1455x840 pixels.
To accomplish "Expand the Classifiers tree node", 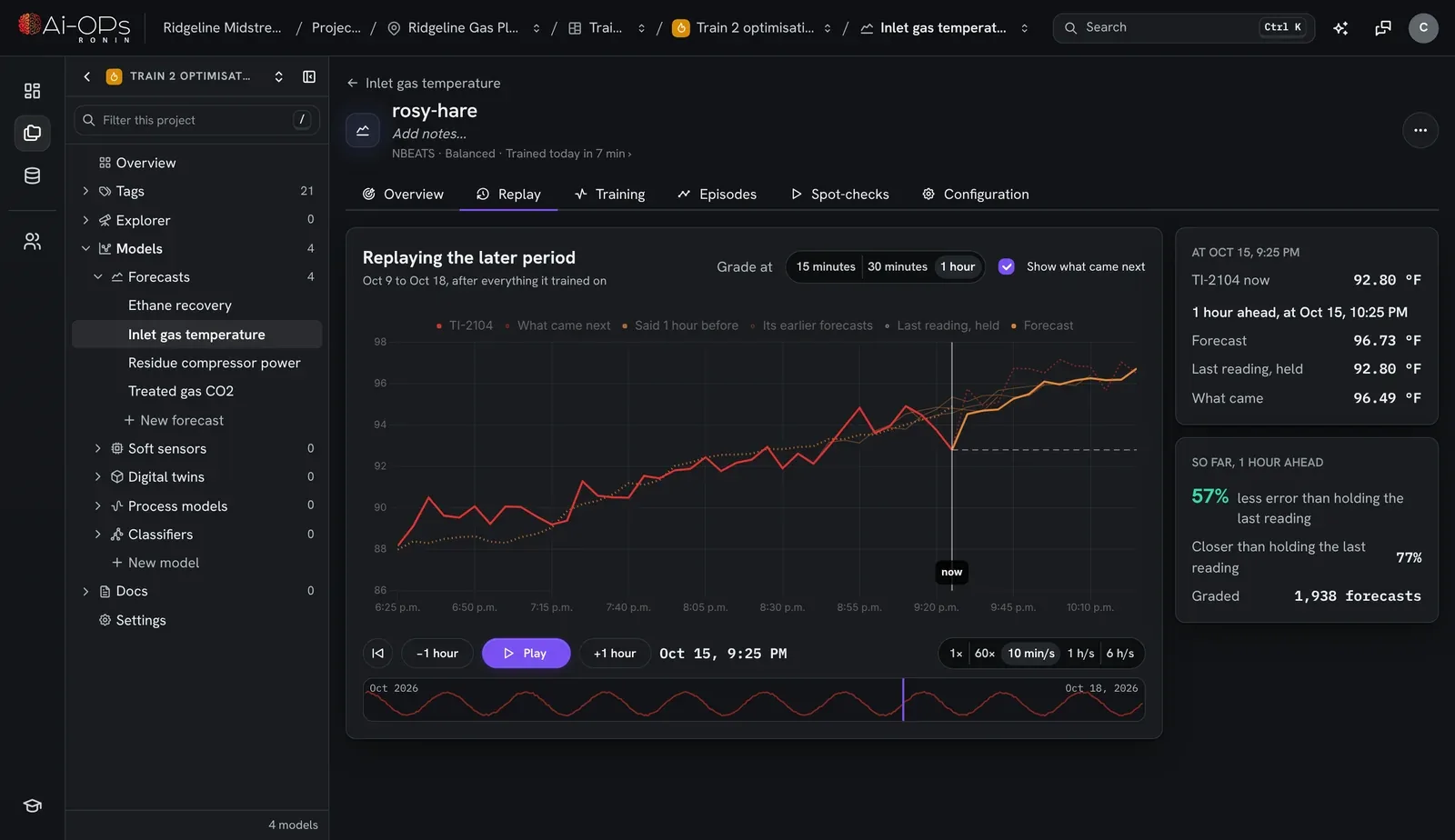I will click(97, 534).
